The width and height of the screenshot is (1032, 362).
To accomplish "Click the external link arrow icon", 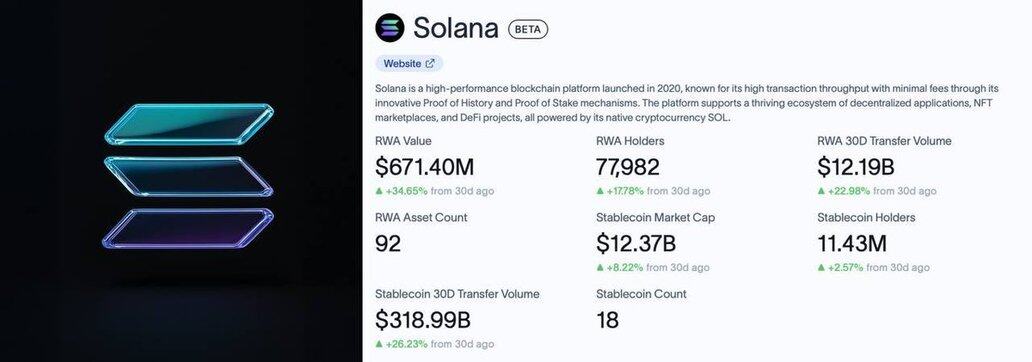I will click(x=430, y=64).
